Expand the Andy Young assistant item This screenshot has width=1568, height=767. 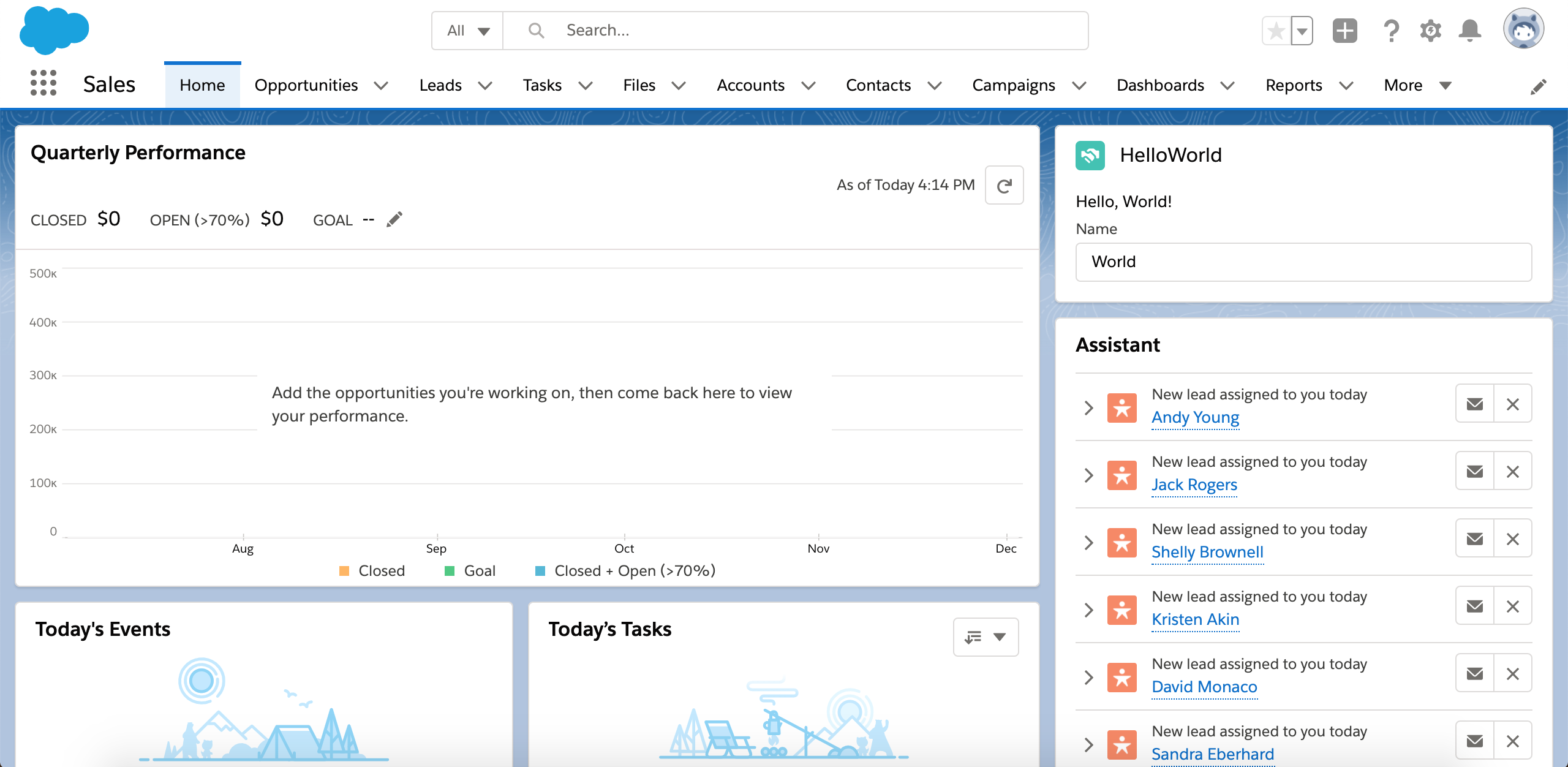pyautogui.click(x=1088, y=408)
